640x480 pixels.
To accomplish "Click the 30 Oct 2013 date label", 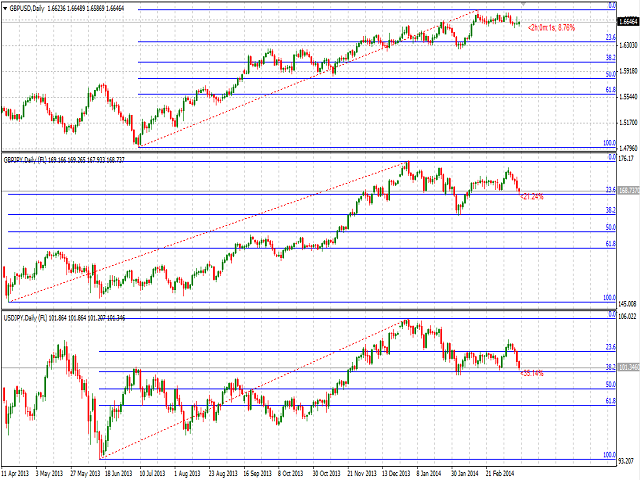I will 327,473.
